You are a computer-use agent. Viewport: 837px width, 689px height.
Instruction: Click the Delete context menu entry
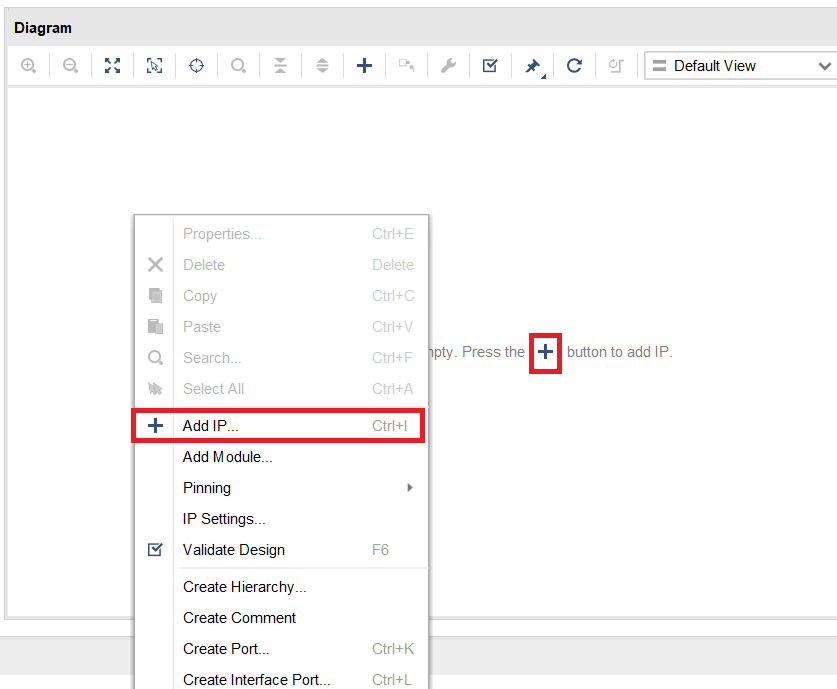click(x=282, y=264)
